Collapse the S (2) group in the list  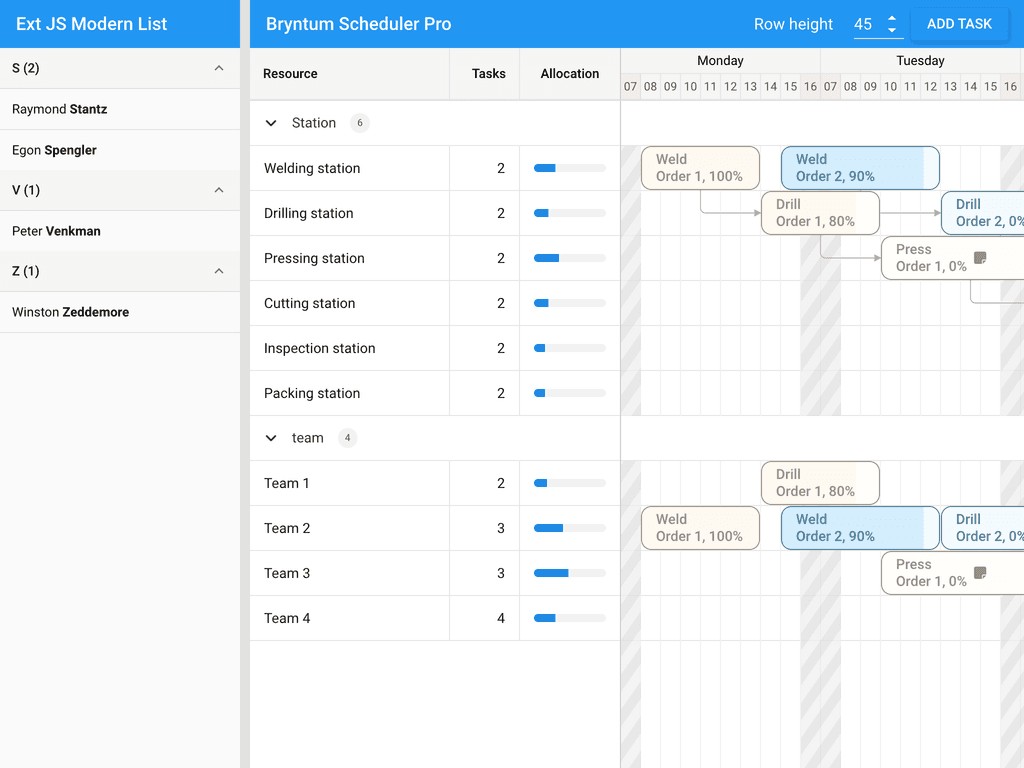tap(219, 68)
